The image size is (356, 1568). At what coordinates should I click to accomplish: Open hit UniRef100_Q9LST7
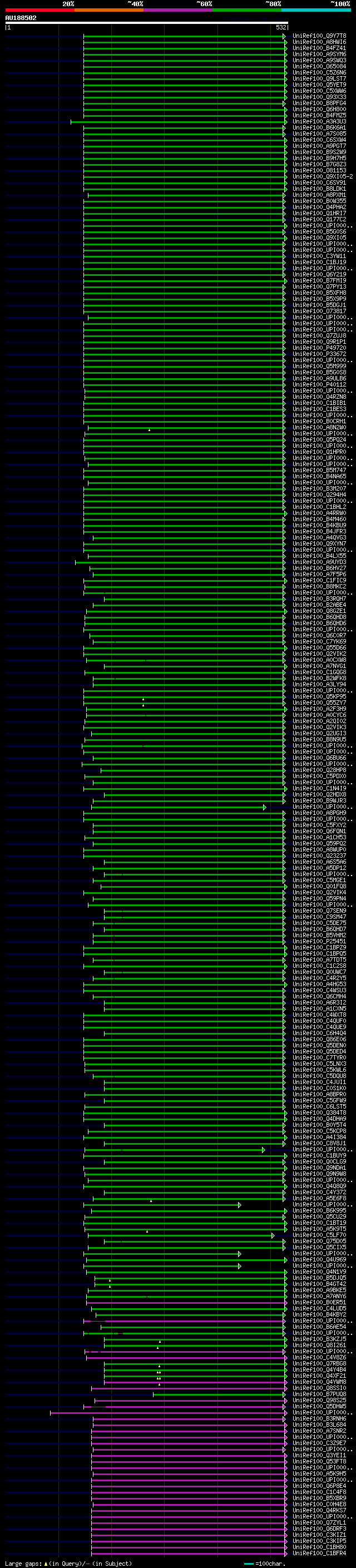pyautogui.click(x=319, y=78)
